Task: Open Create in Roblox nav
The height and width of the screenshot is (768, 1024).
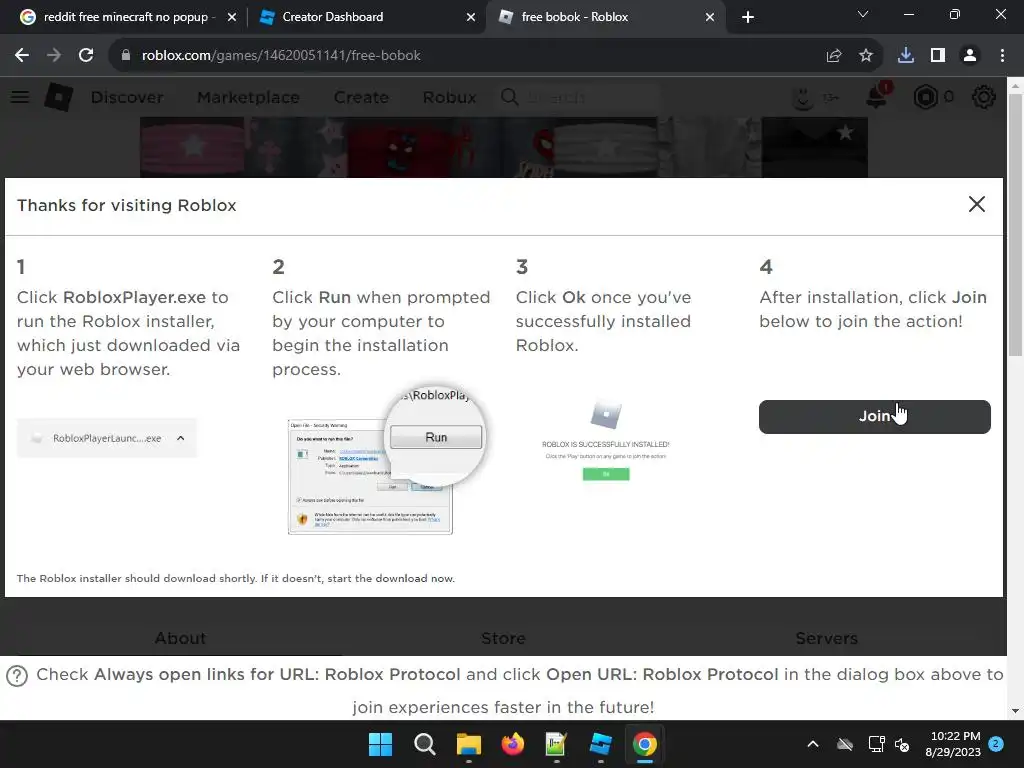Action: (361, 97)
